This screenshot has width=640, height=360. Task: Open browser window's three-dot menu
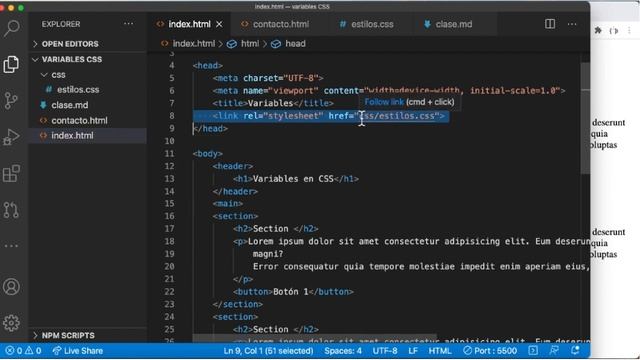click(629, 31)
